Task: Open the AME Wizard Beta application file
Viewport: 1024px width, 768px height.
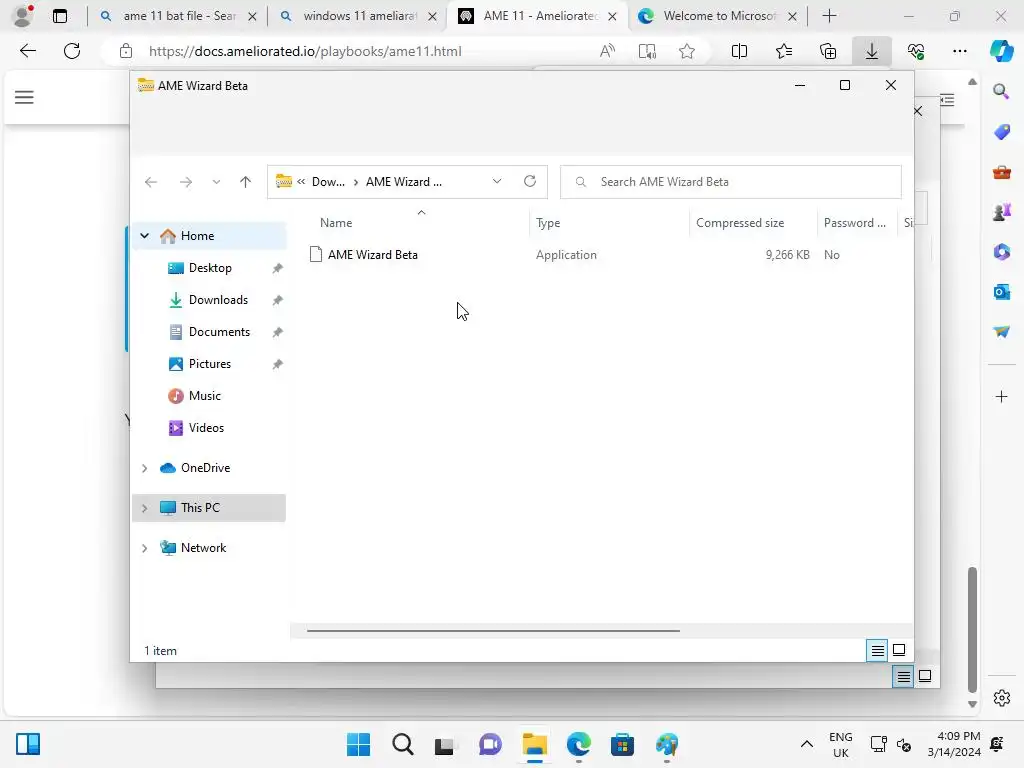Action: pyautogui.click(x=372, y=255)
